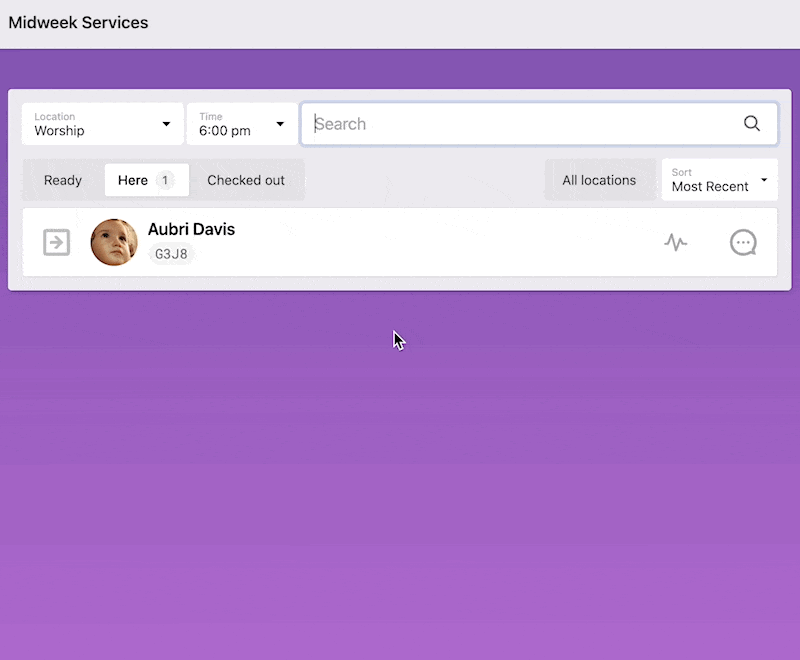Click the magnifying glass search icon
Viewport: 800px width, 660px height.
click(752, 124)
